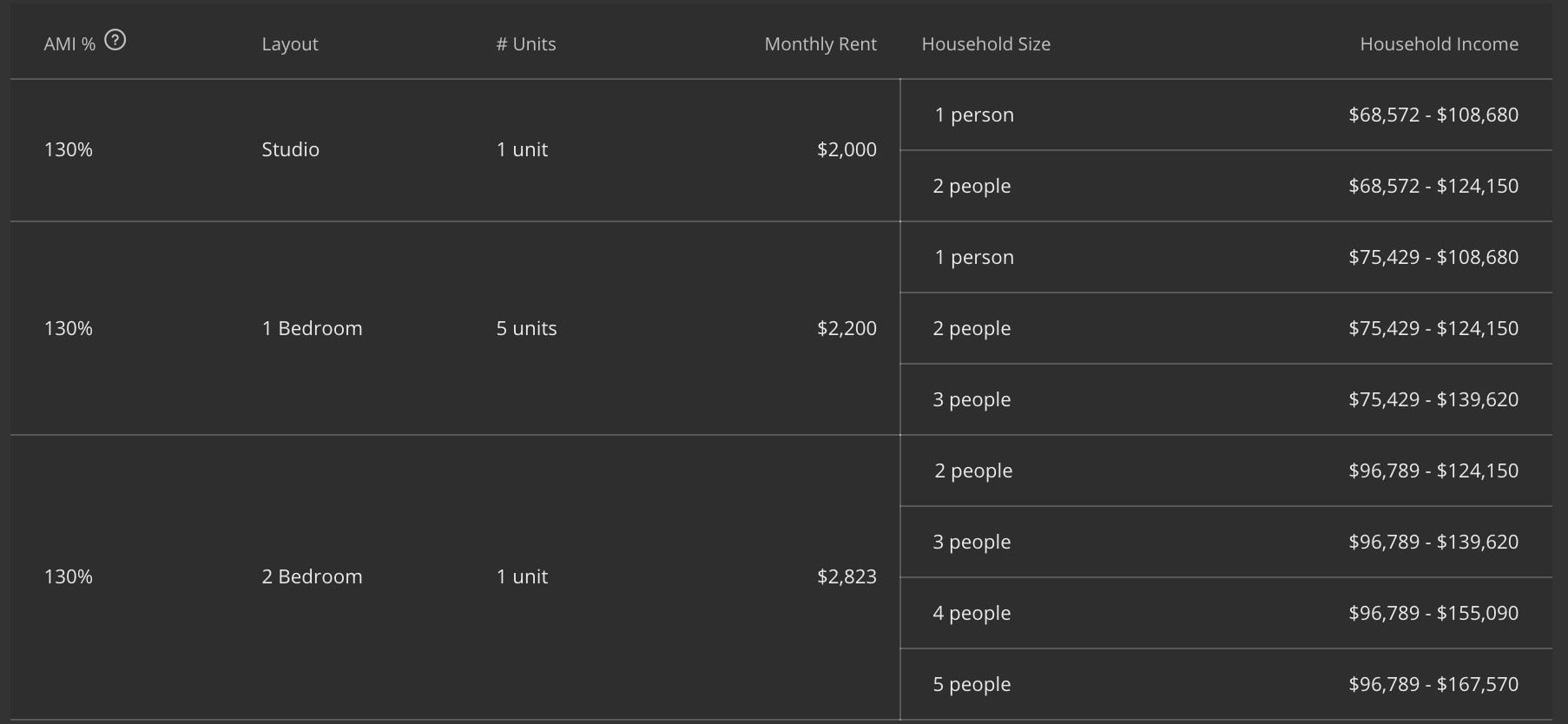The image size is (1568, 724).
Task: Click the AMI % help question-mark icon
Action: [x=115, y=40]
